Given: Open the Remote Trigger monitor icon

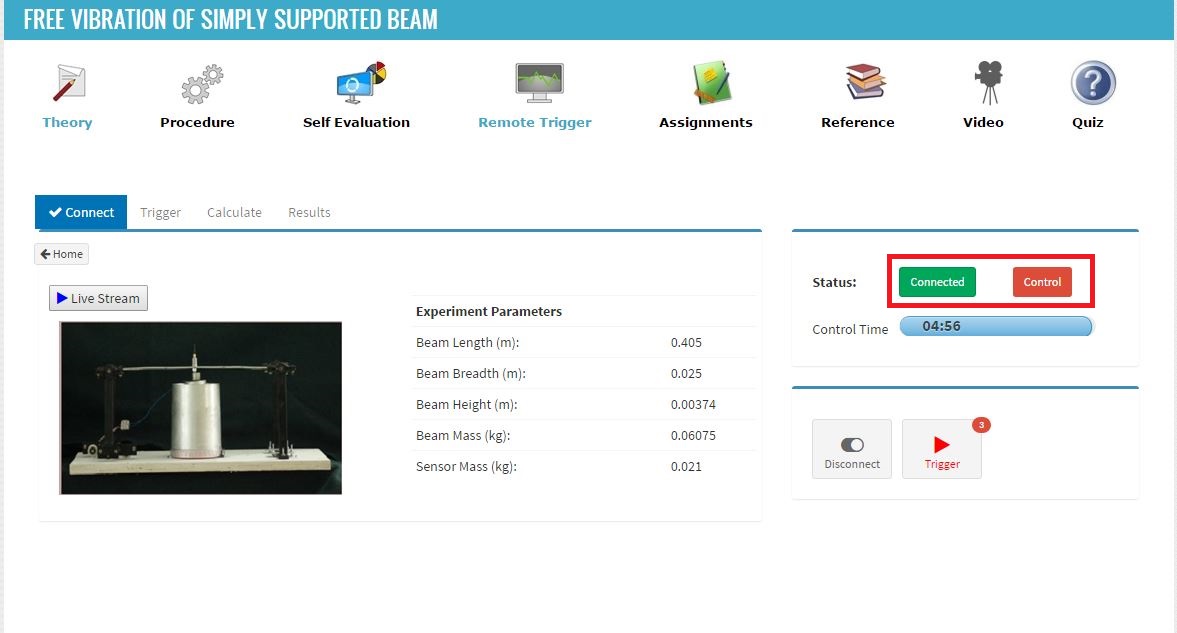Looking at the screenshot, I should tap(539, 83).
